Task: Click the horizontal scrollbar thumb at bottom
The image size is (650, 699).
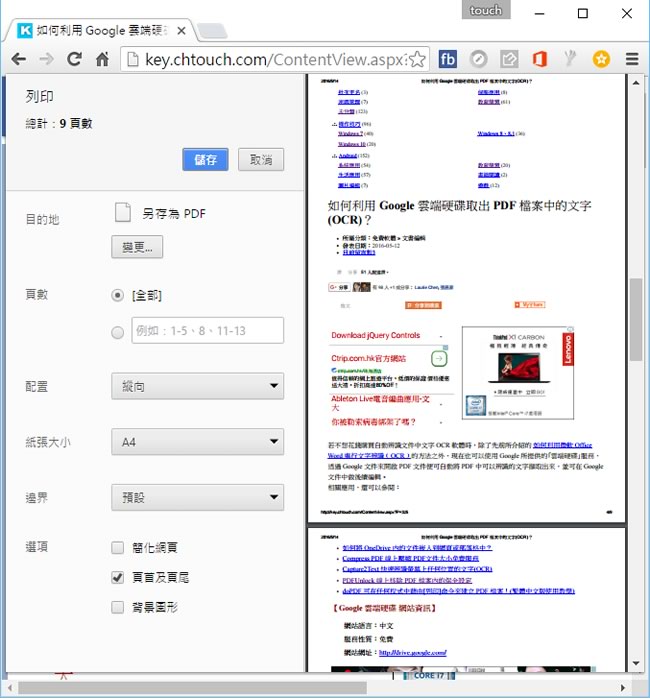Action: [x=193, y=687]
